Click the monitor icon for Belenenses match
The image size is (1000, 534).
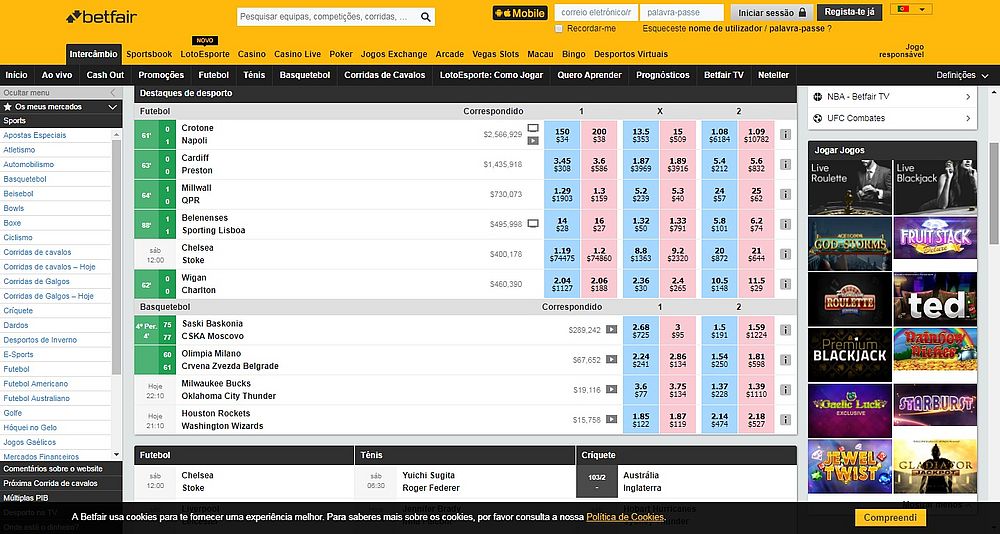coord(533,223)
